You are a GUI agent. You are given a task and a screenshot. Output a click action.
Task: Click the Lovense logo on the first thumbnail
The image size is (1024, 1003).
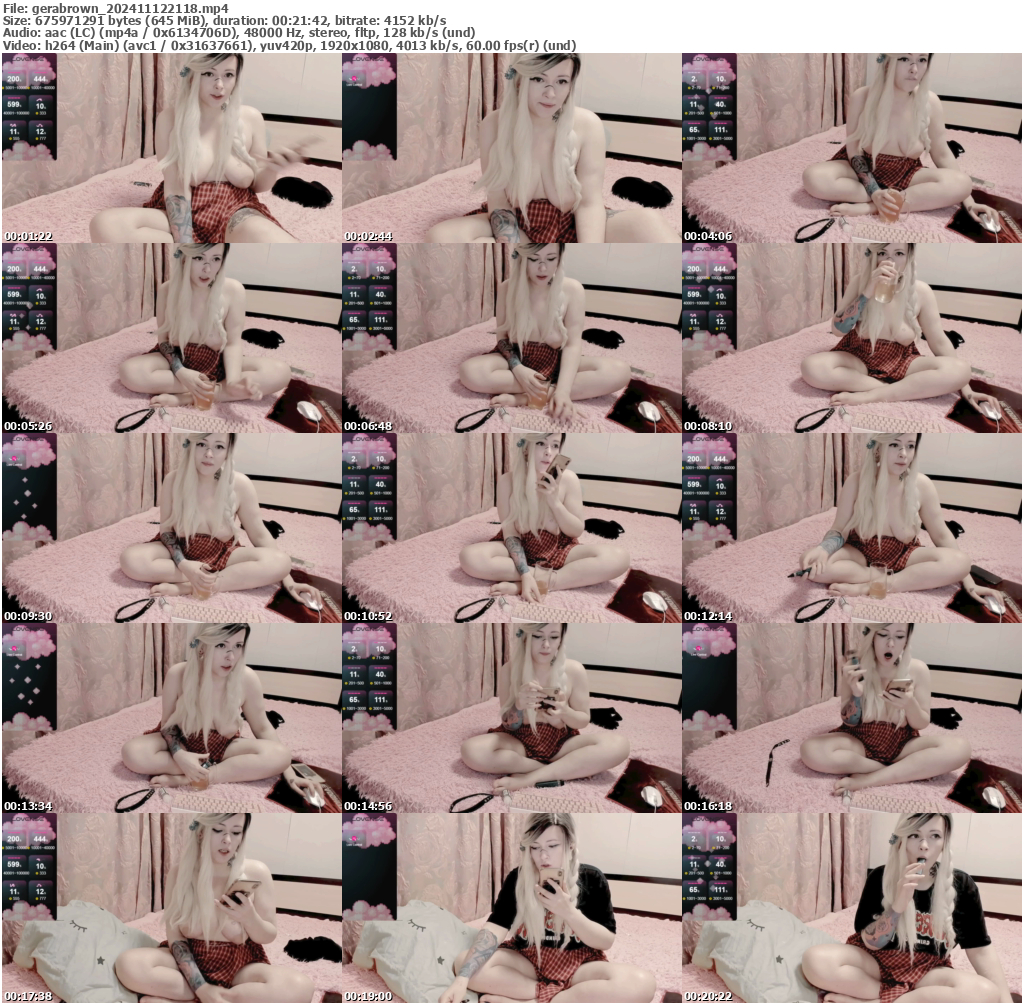[x=27, y=58]
